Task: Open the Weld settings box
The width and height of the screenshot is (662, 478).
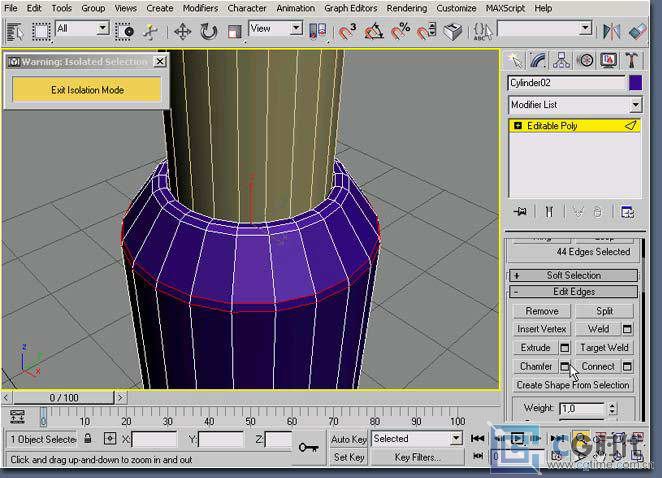Action: coord(627,329)
